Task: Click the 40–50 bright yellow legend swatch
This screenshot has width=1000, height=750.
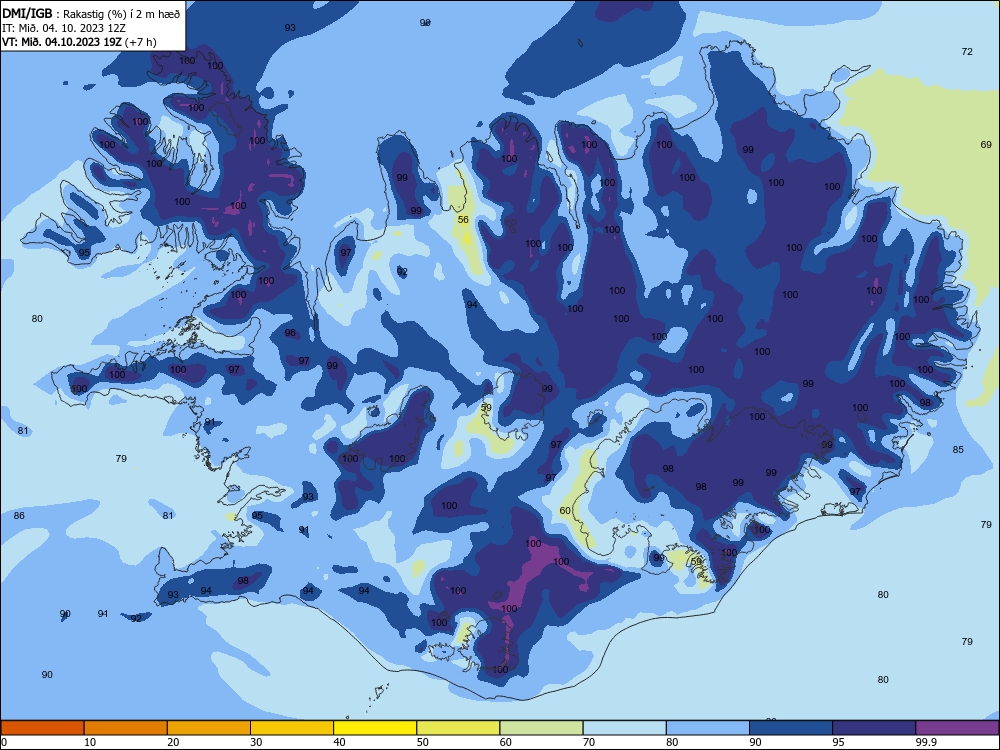Action: pyautogui.click(x=375, y=728)
